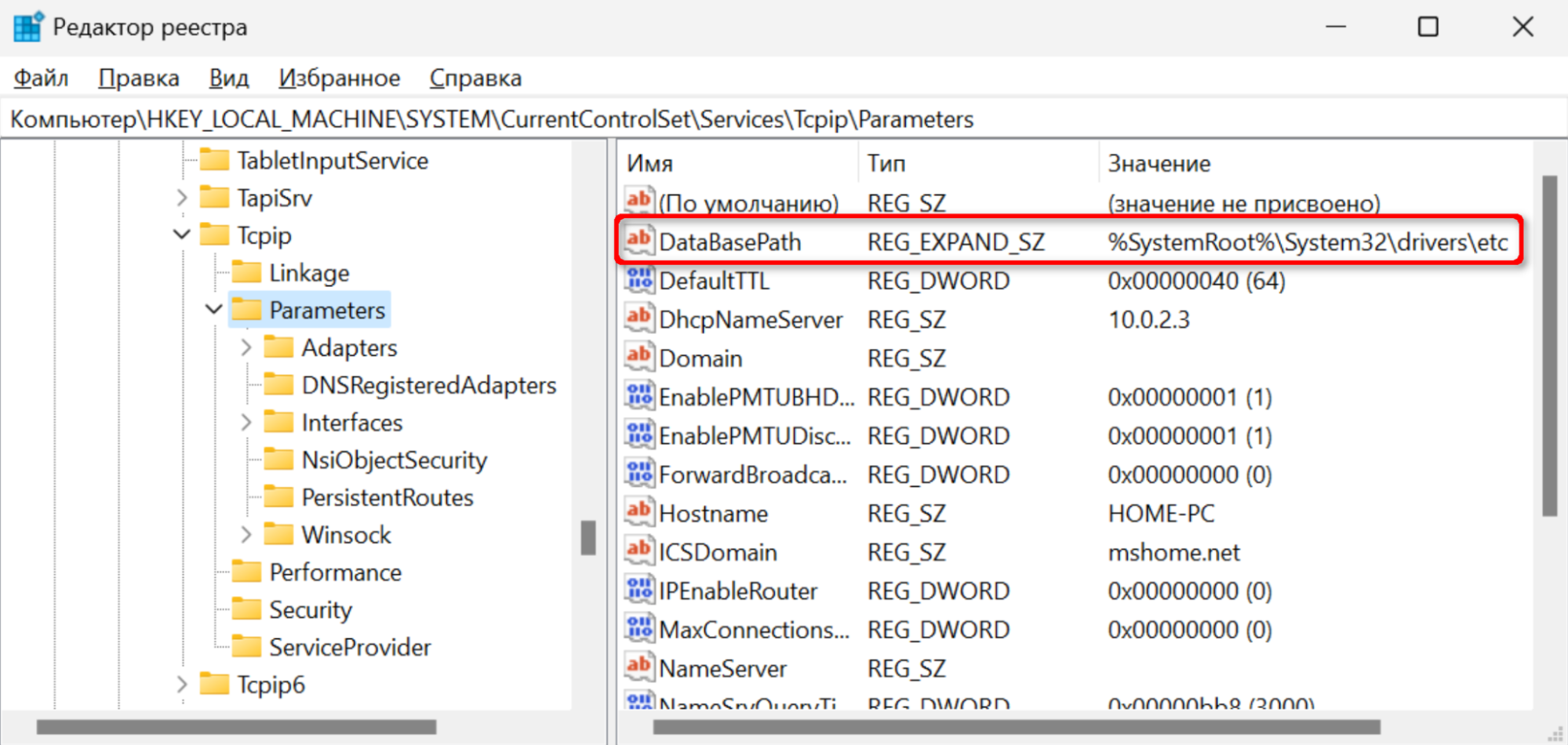Click the ForwardBroadca DWORD icon
The height and width of the screenshot is (745, 1568).
click(639, 473)
